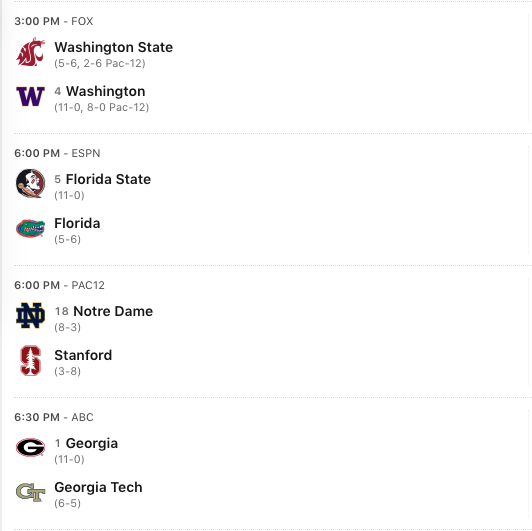The image size is (532, 531).
Task: Select the Georgia Tech team name
Action: pyautogui.click(x=98, y=487)
